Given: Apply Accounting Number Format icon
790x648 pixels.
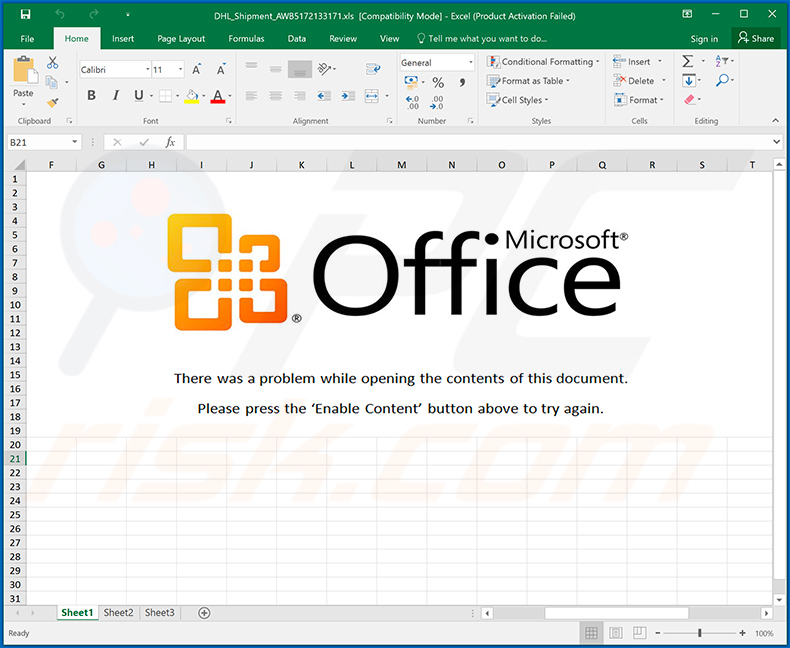Looking at the screenshot, I should 411,82.
